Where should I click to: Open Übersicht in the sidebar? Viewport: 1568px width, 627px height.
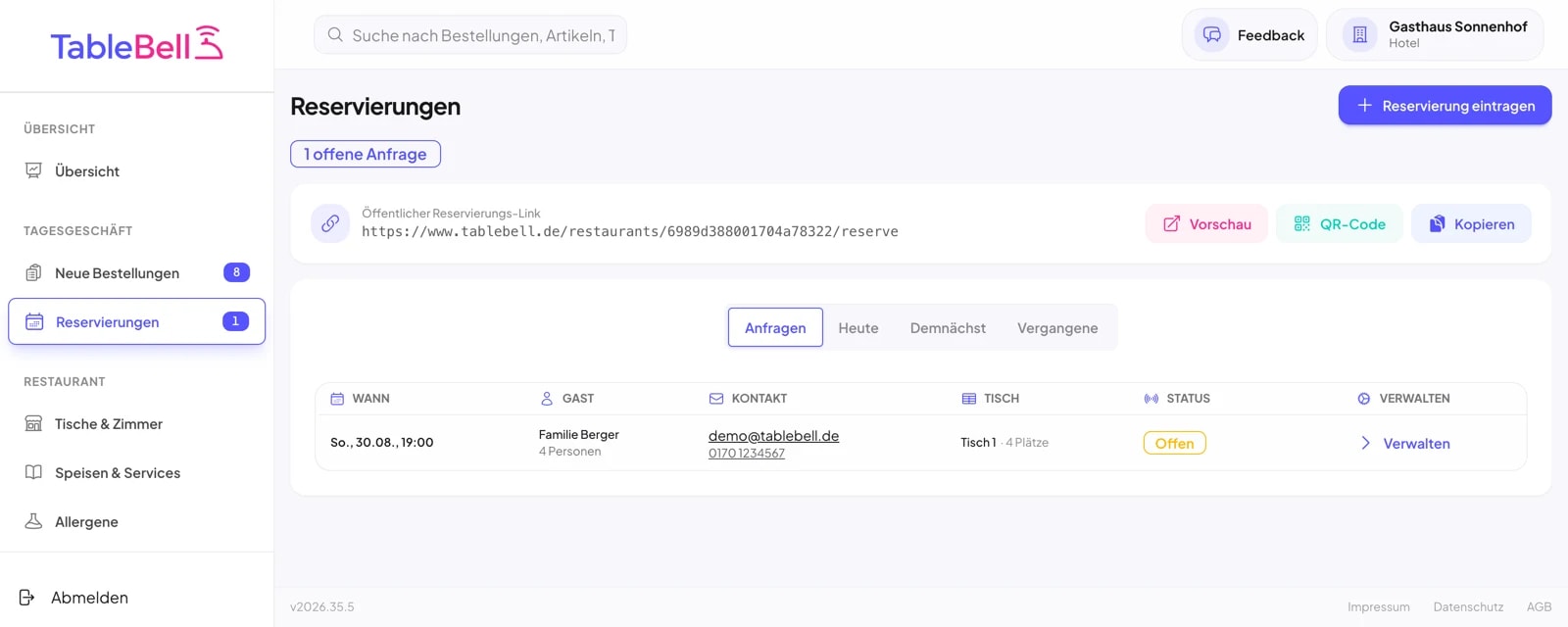click(137, 171)
